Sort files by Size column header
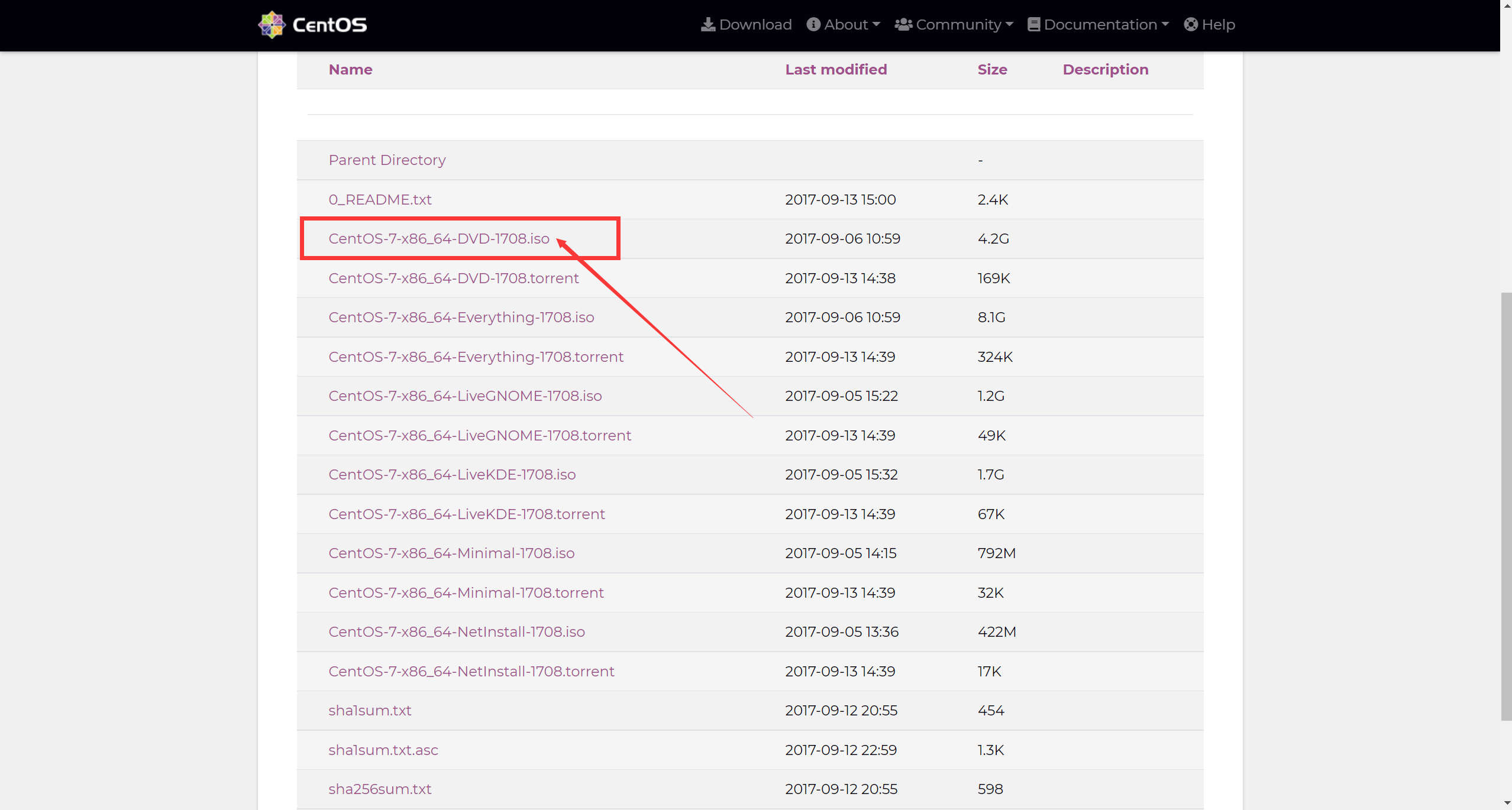The image size is (1512, 810). [992, 70]
